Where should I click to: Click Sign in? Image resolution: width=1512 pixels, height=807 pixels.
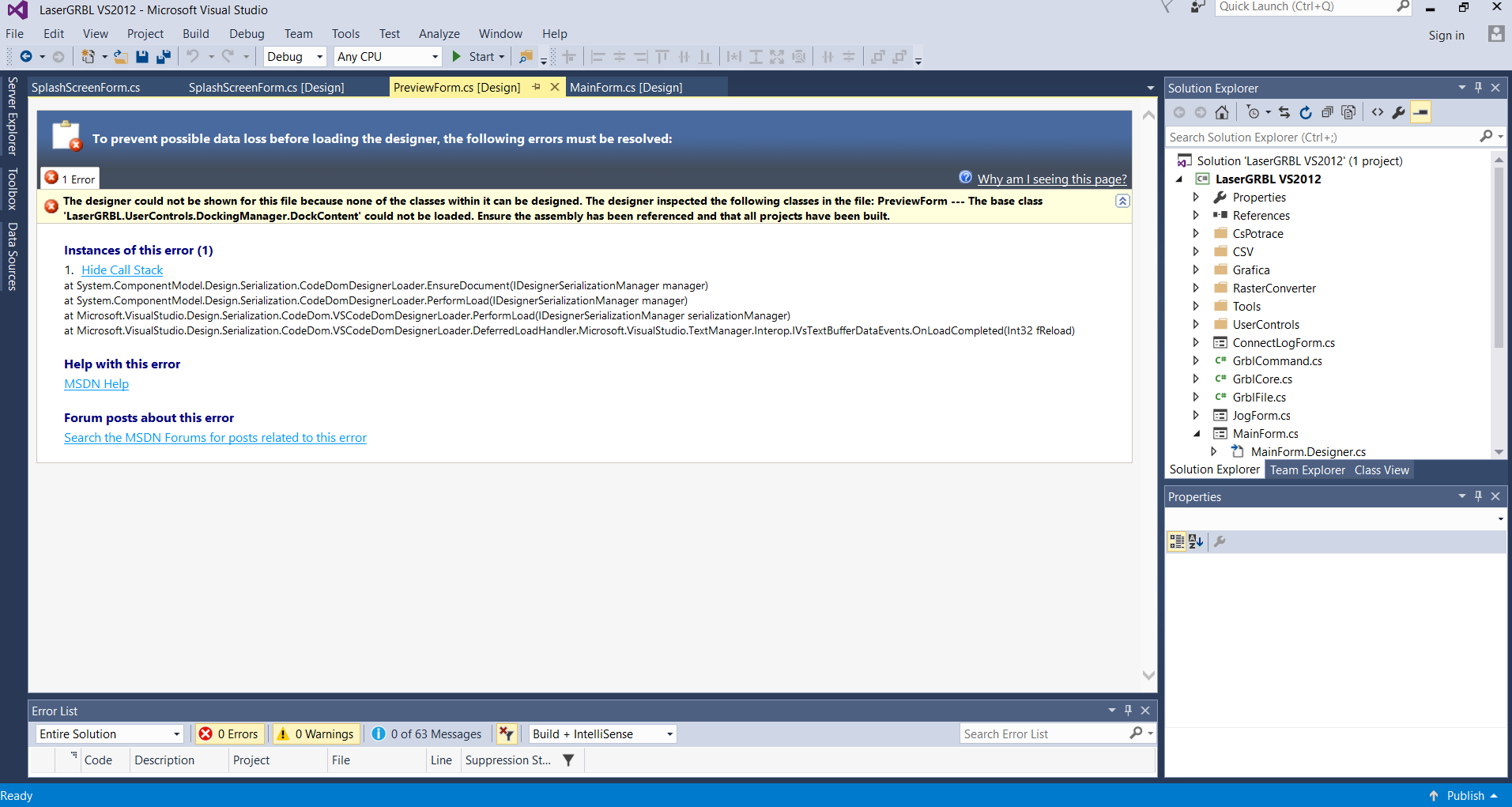point(1446,35)
